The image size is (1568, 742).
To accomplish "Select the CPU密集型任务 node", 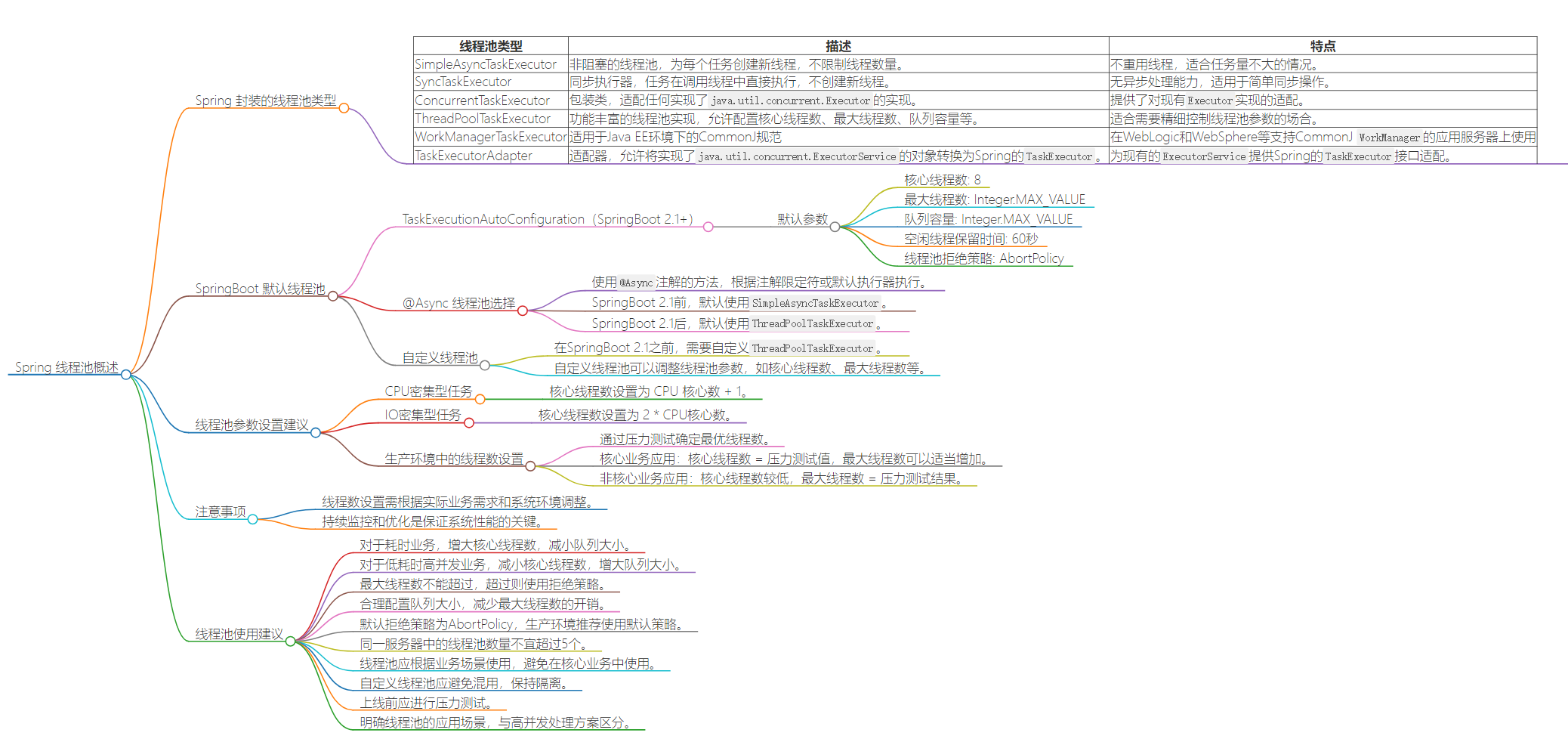I will click(429, 391).
